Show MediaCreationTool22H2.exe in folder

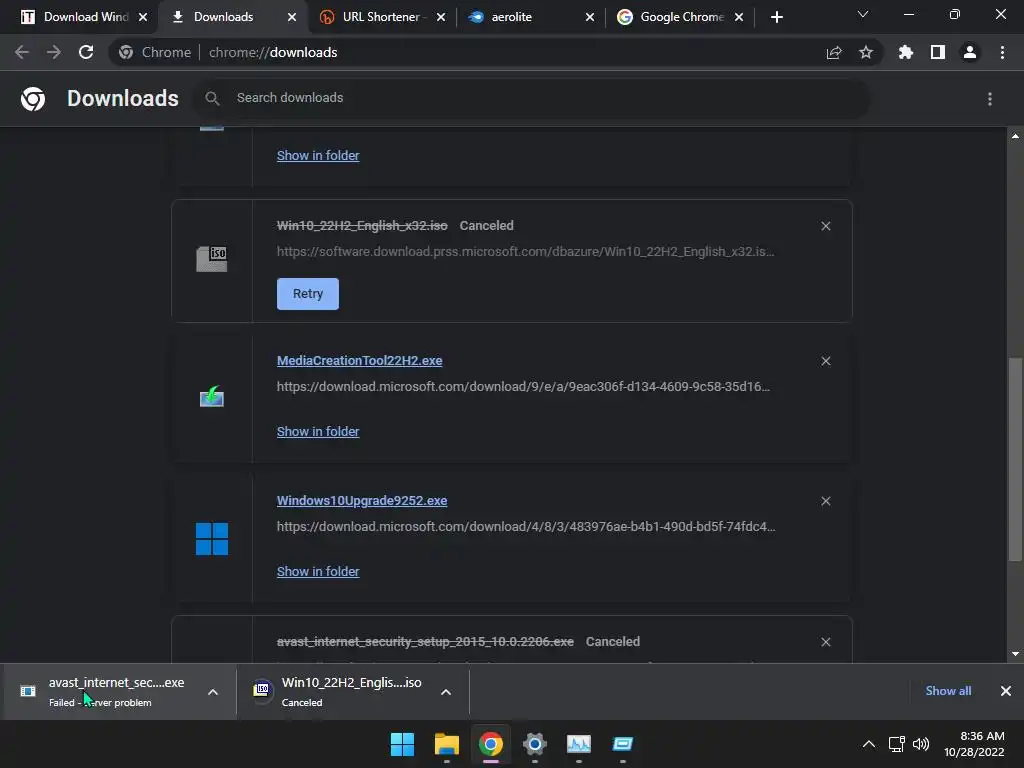coord(318,432)
